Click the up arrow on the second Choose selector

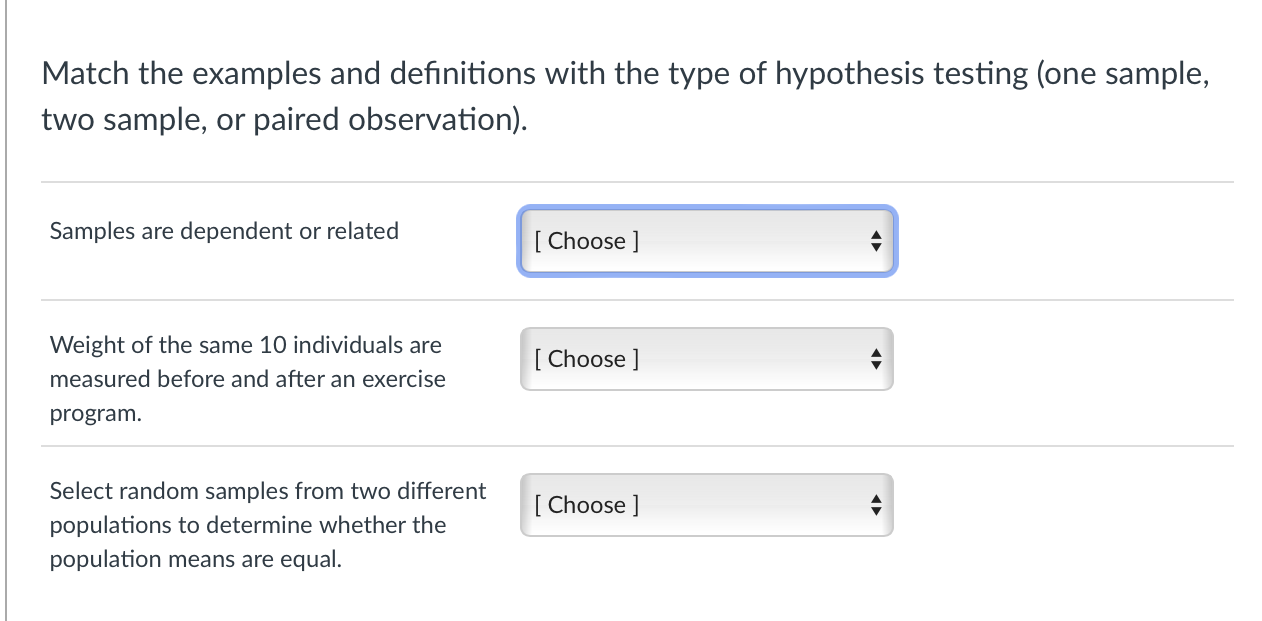click(x=875, y=352)
